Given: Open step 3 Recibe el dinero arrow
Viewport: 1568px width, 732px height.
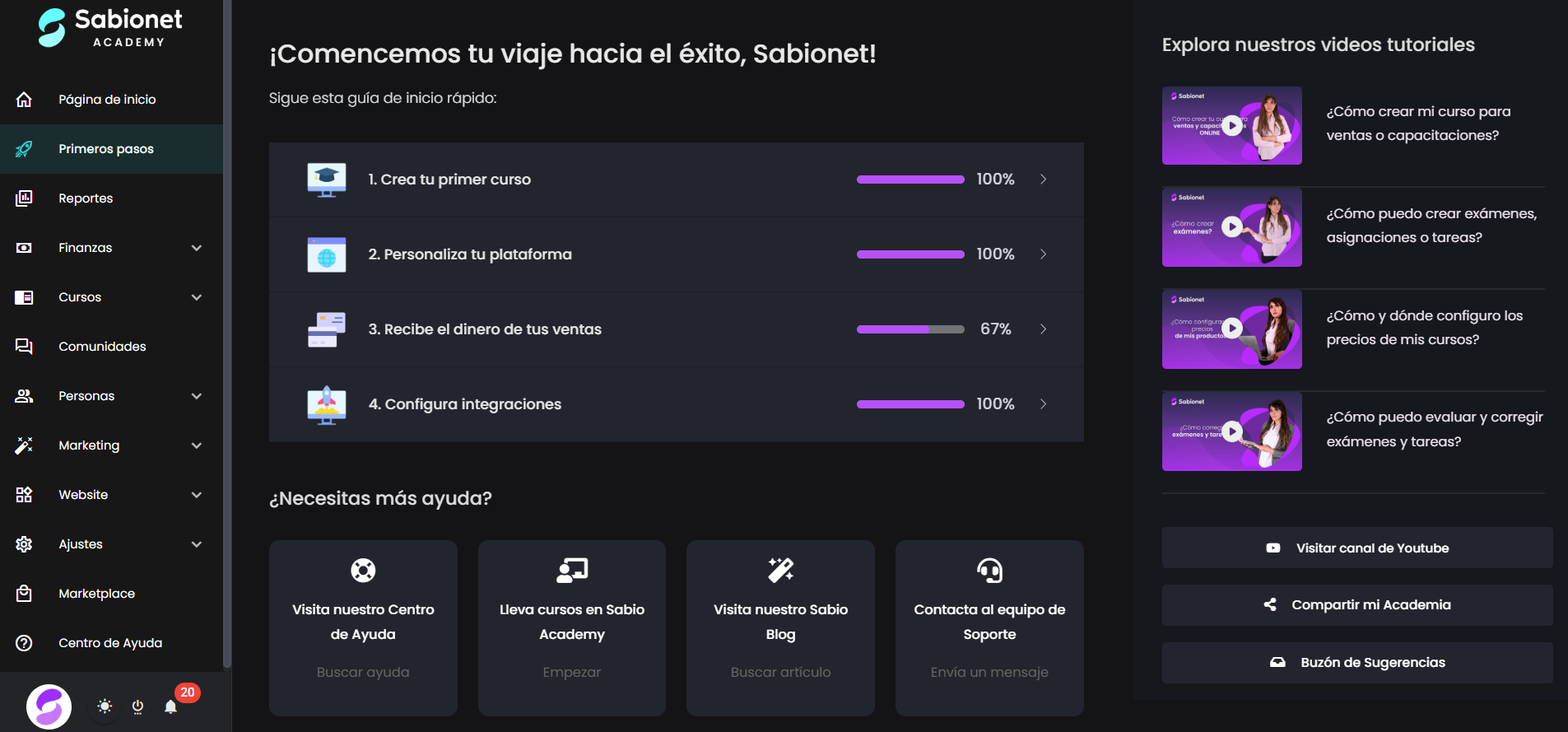Looking at the screenshot, I should tap(1043, 329).
